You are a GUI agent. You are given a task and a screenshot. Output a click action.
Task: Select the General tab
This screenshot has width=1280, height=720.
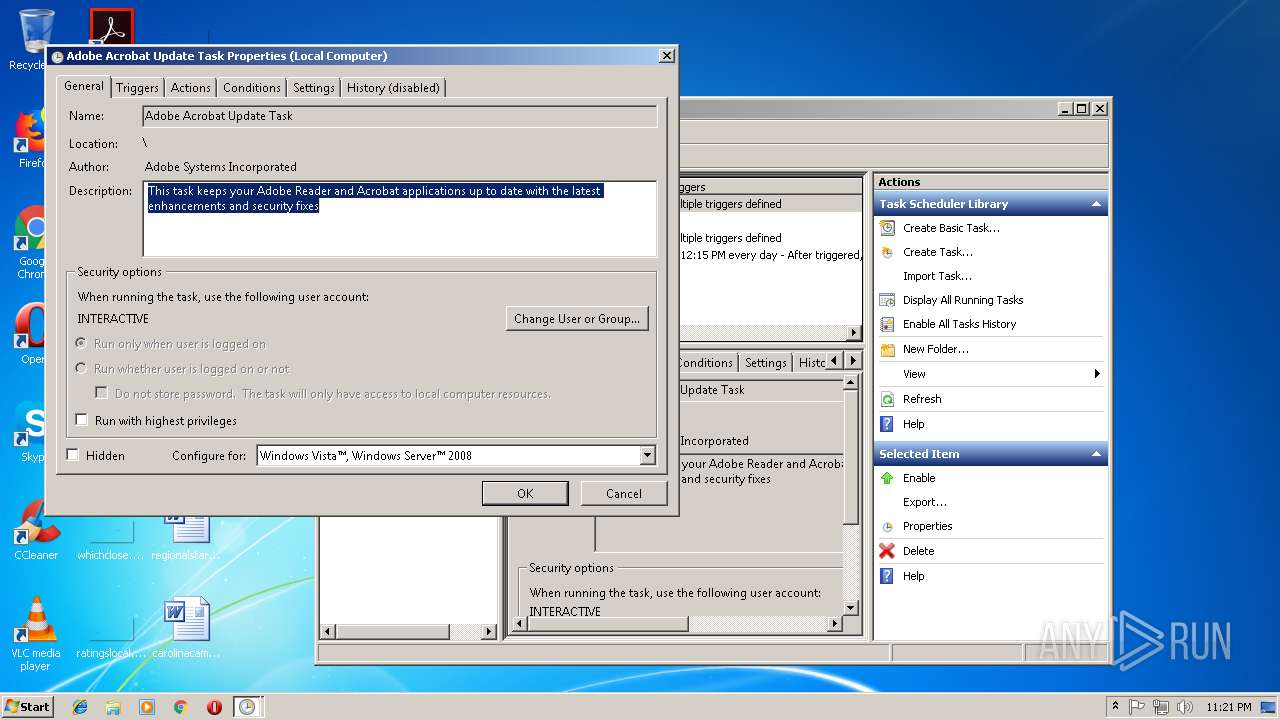click(83, 86)
